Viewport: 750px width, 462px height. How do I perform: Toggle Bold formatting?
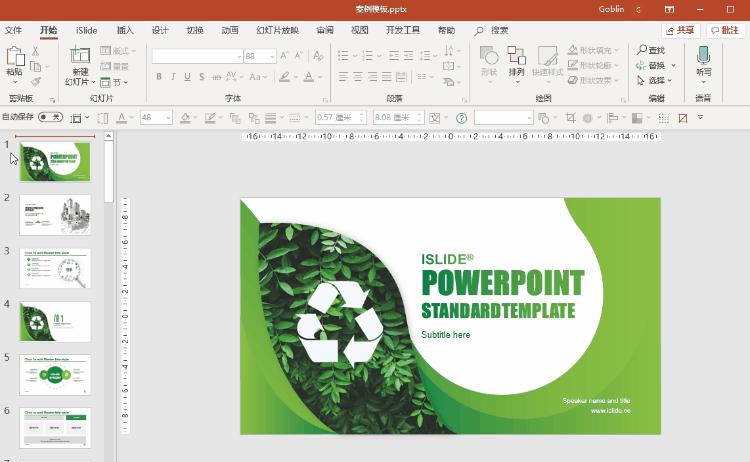159,76
